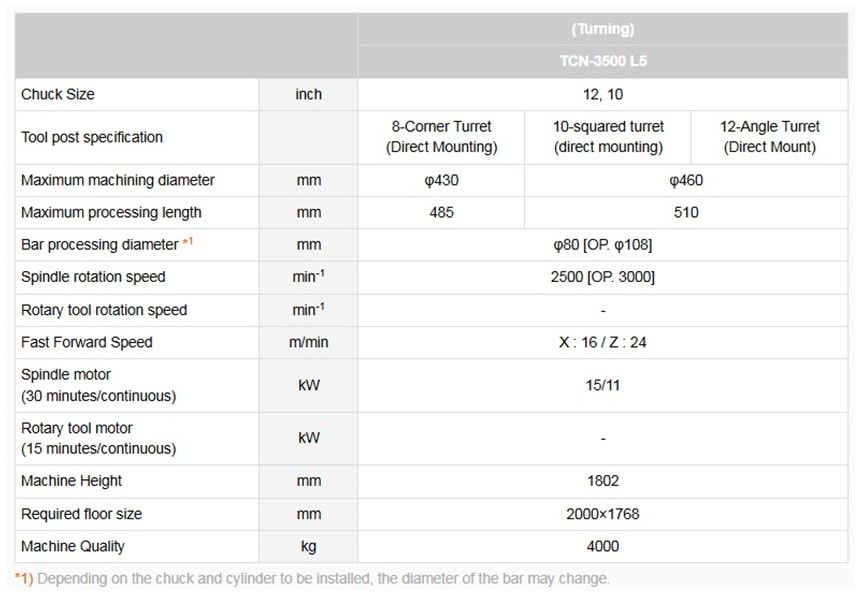Viewport: 867px width, 592px height.
Task: Click the 510 processing length value
Action: pyautogui.click(x=686, y=212)
